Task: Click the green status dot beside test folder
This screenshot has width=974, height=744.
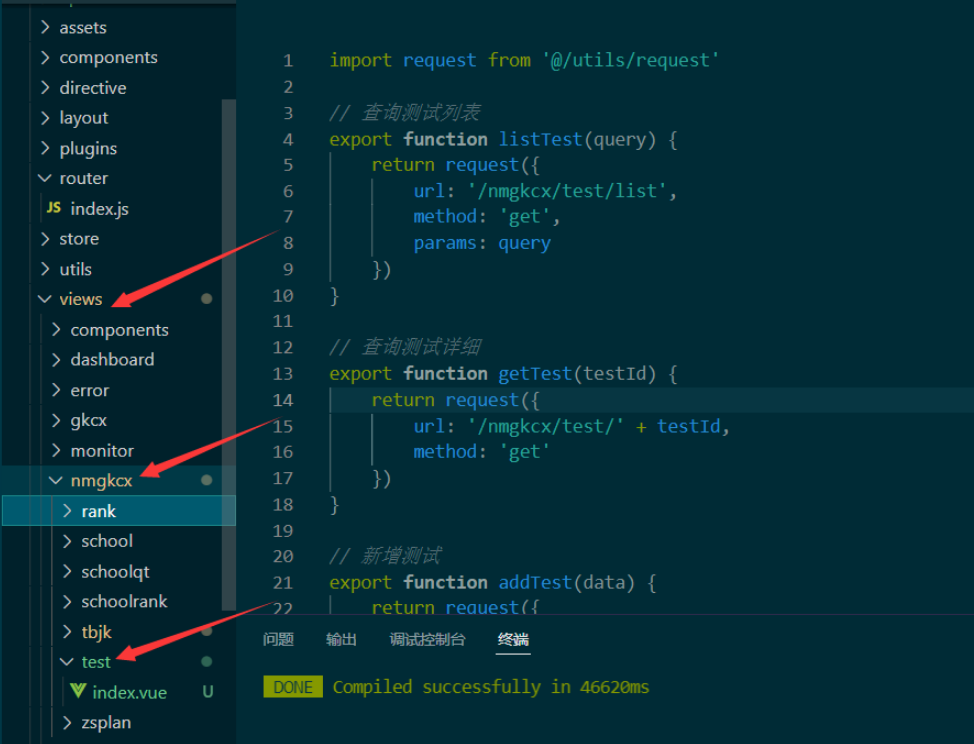Action: coord(206,662)
